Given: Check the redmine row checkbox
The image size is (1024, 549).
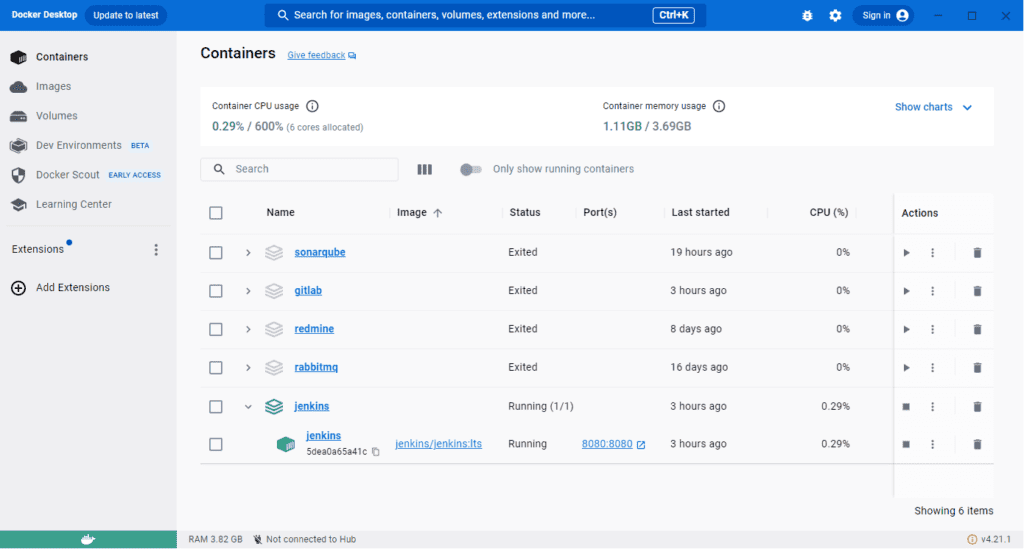Looking at the screenshot, I should (x=216, y=330).
